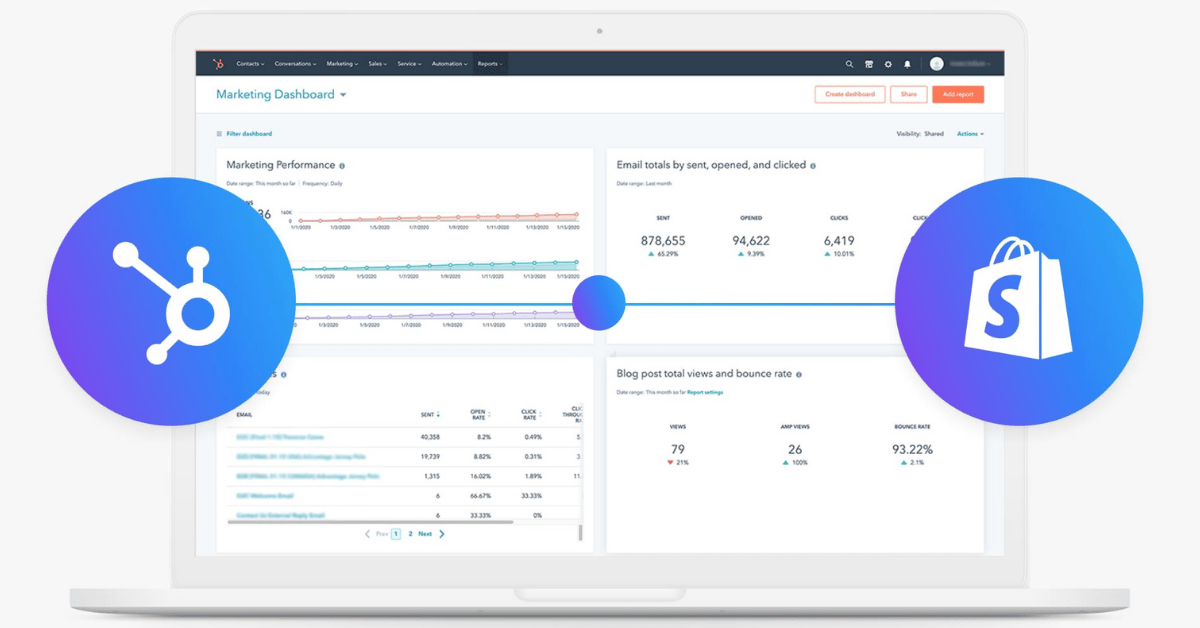
Task: Open the Sales menu
Action: tap(378, 64)
